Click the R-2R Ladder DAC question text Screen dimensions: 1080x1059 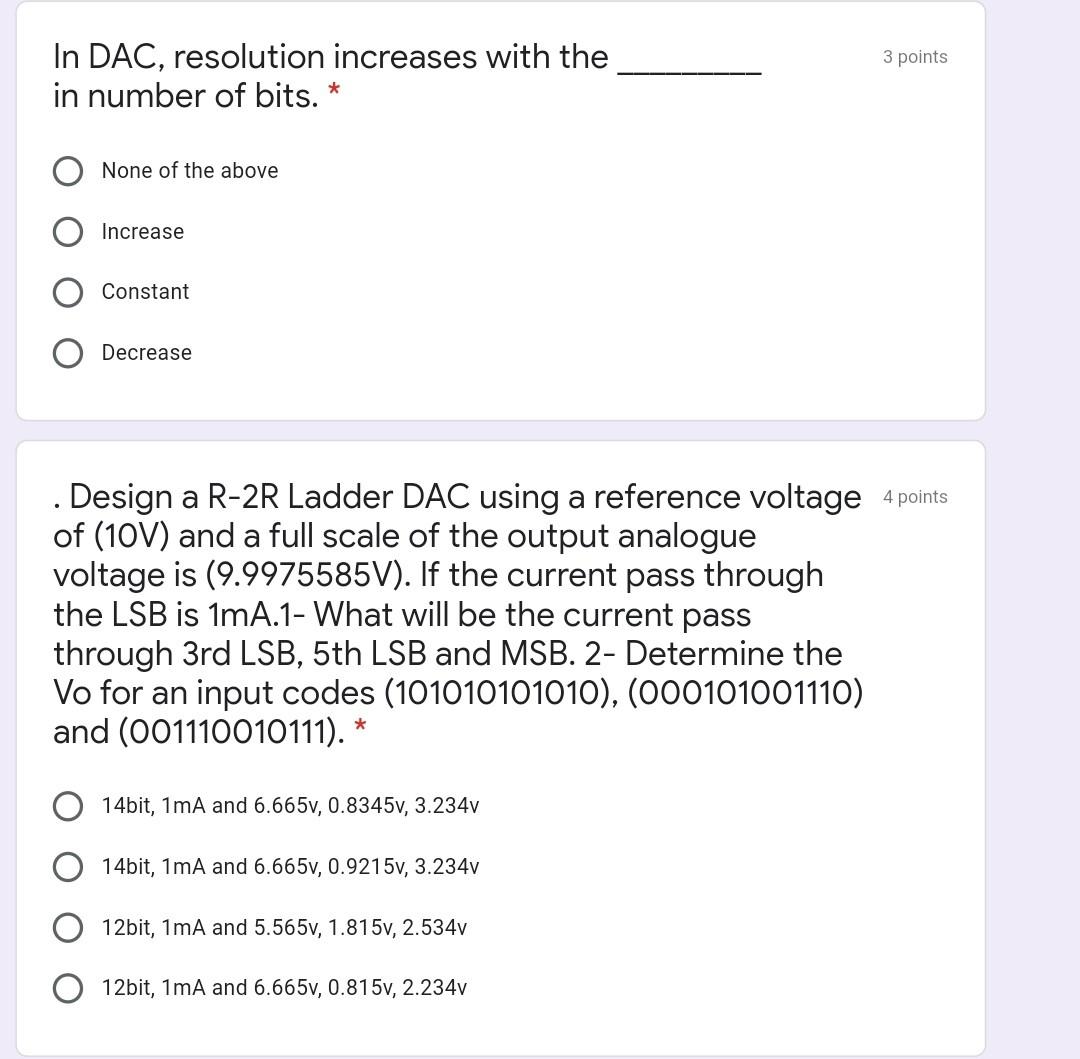(x=450, y=610)
